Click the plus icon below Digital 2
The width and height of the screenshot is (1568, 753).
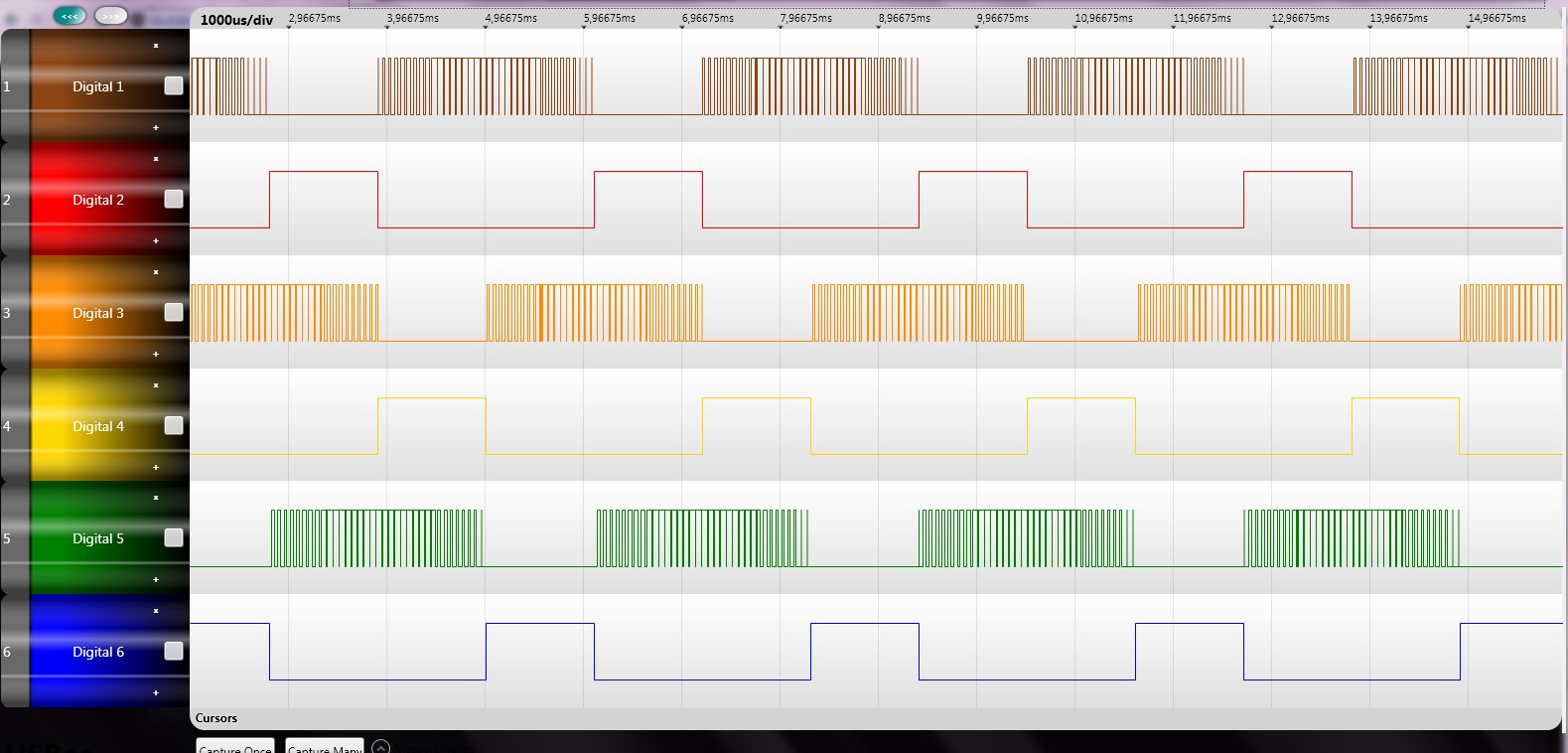coord(156,240)
